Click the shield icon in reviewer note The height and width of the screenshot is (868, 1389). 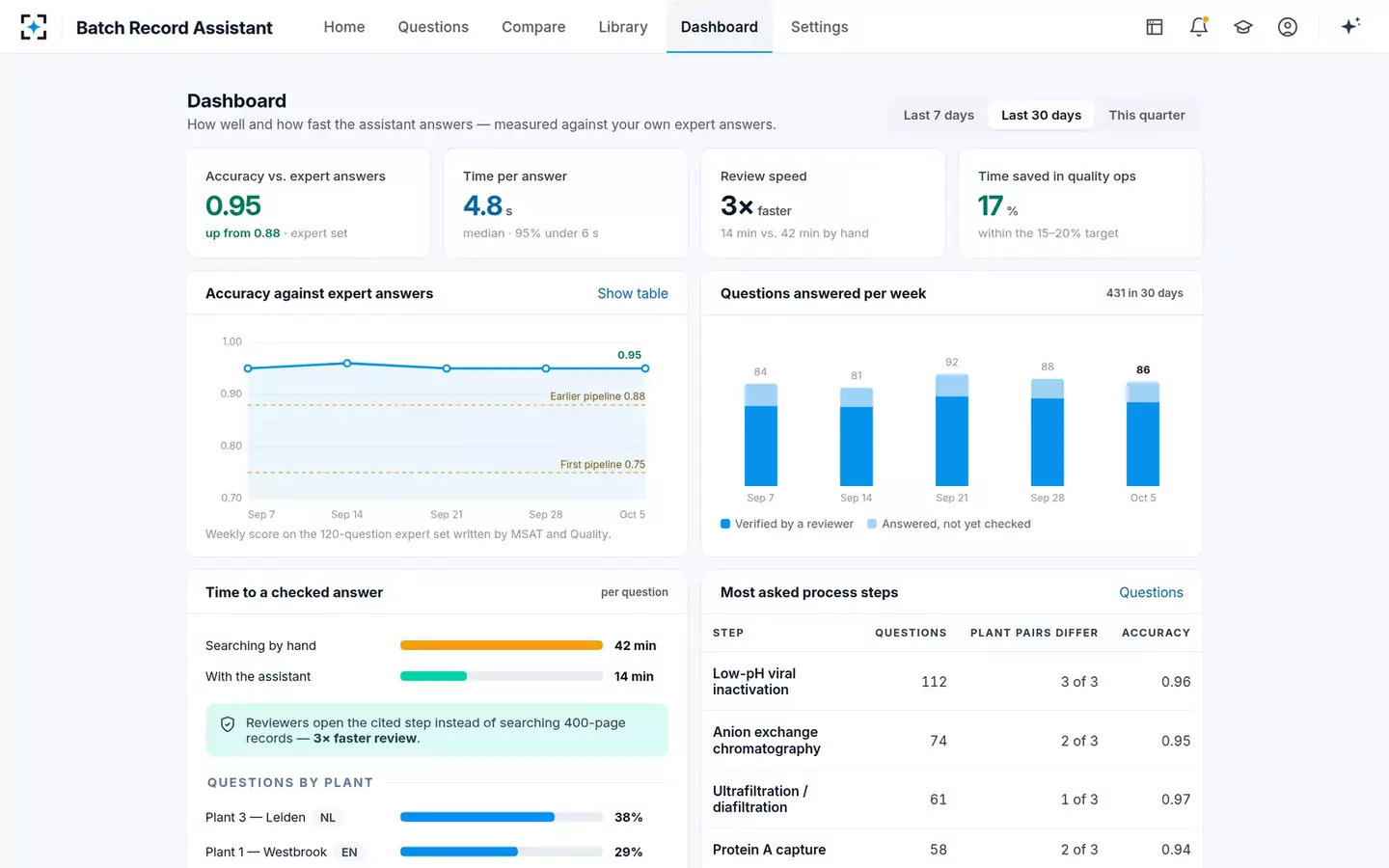point(228,724)
